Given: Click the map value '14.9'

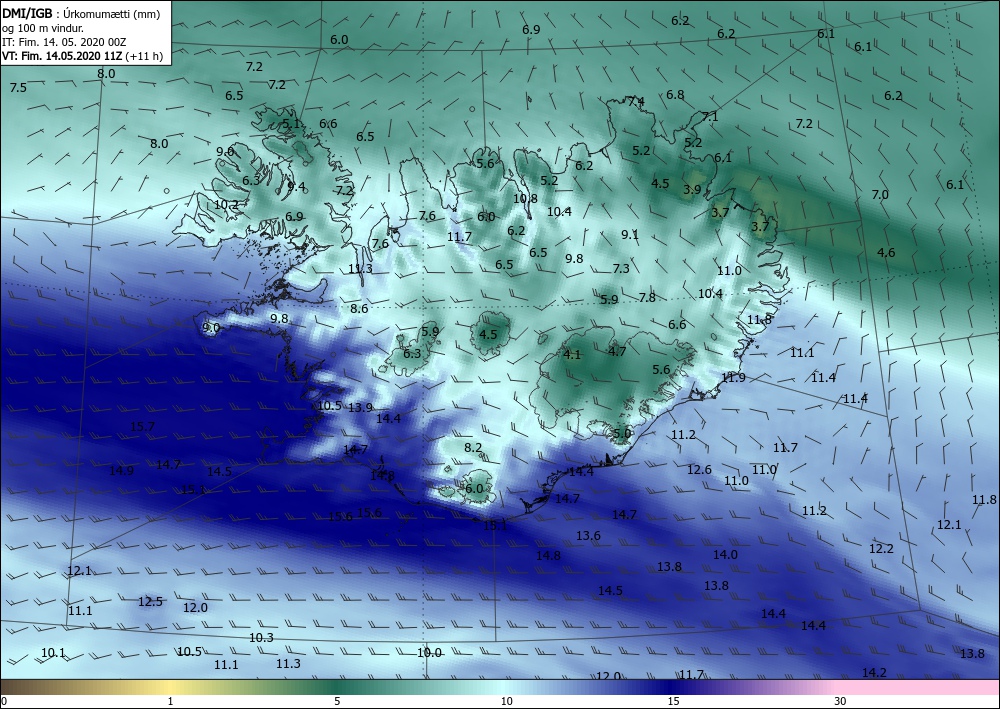Looking at the screenshot, I should pyautogui.click(x=121, y=471).
